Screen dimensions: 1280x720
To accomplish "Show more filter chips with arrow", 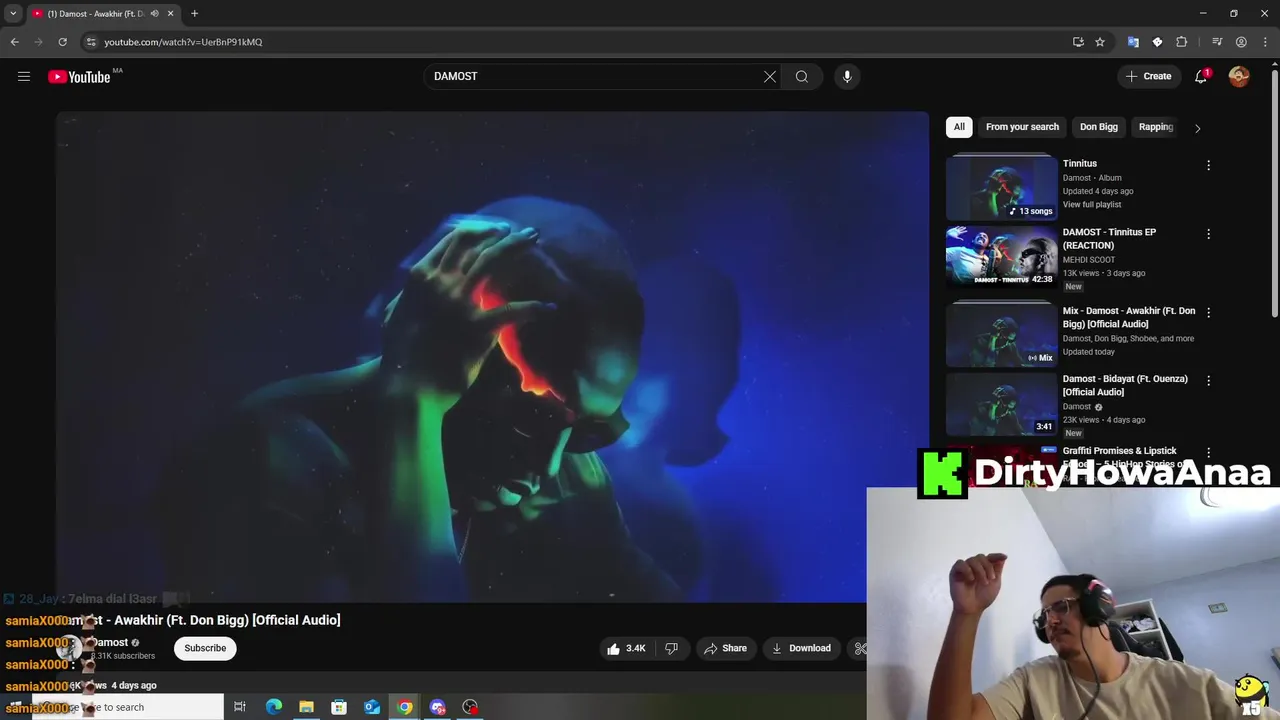I will pyautogui.click(x=1197, y=128).
